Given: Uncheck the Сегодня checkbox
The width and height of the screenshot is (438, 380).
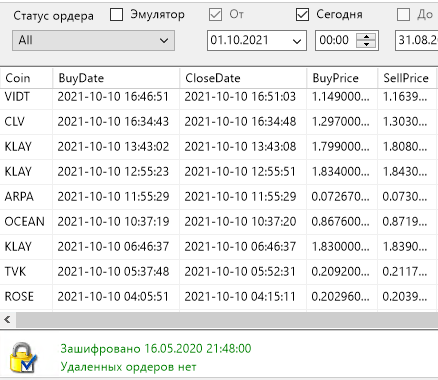Looking at the screenshot, I should pos(302,15).
